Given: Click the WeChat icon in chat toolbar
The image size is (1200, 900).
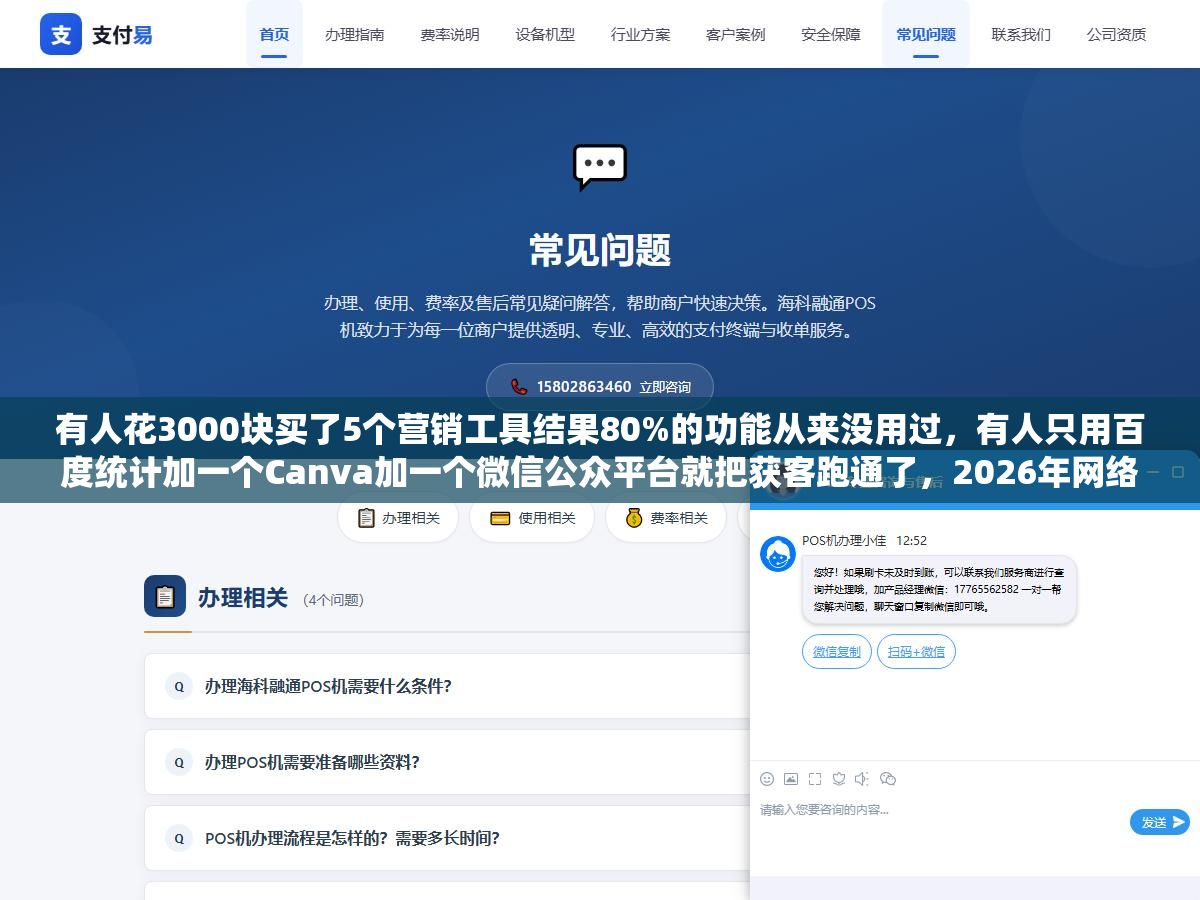Looking at the screenshot, I should click(887, 779).
